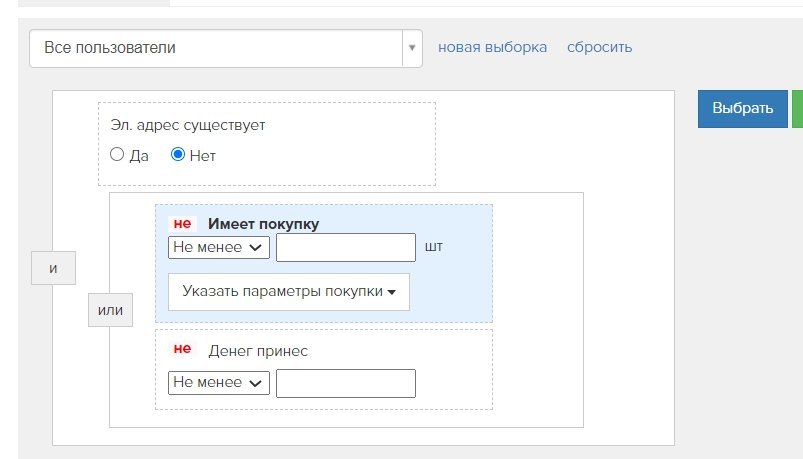The image size is (803, 459).
Task: Click the 'шт' unit label
Action: [x=433, y=247]
